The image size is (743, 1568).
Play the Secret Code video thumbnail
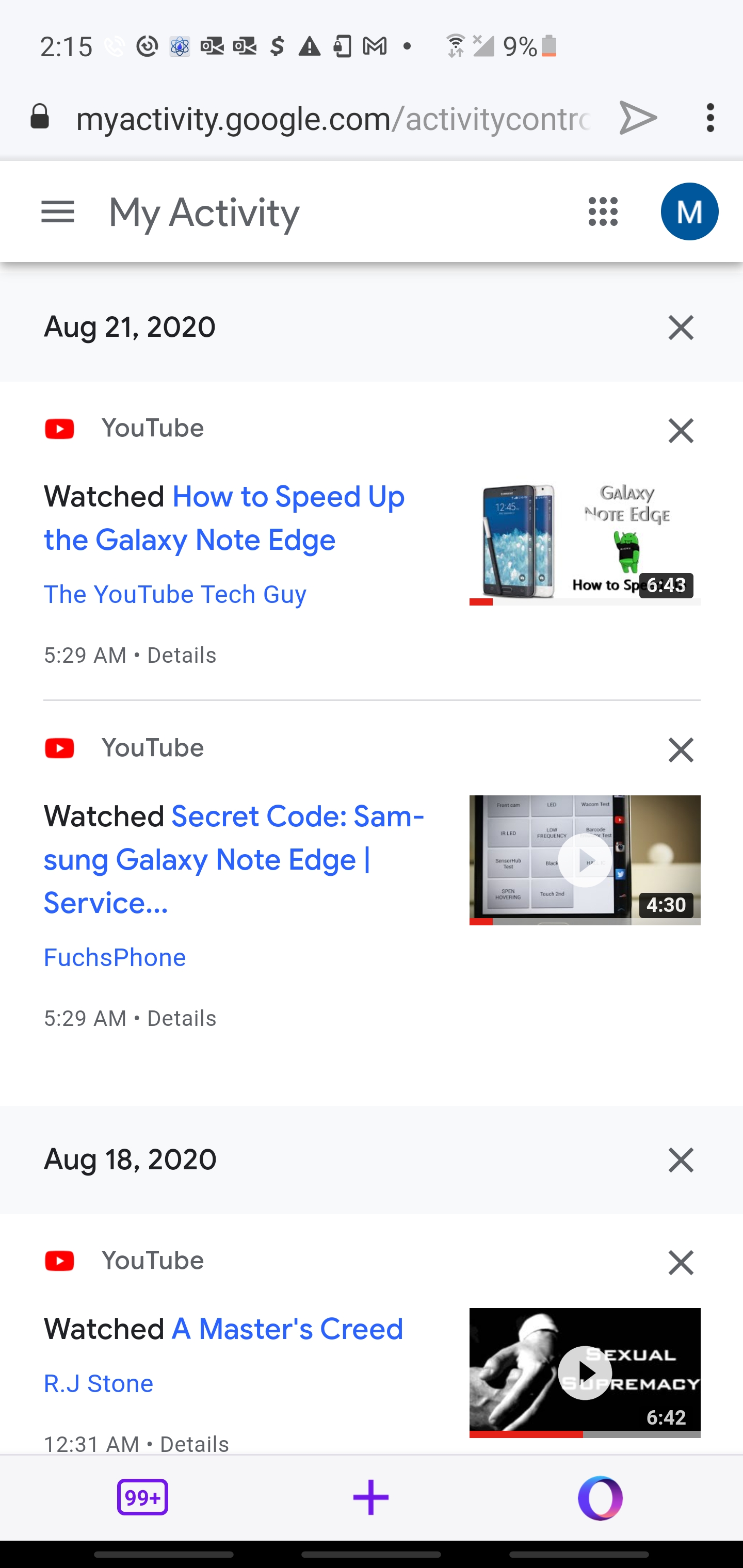(585, 860)
